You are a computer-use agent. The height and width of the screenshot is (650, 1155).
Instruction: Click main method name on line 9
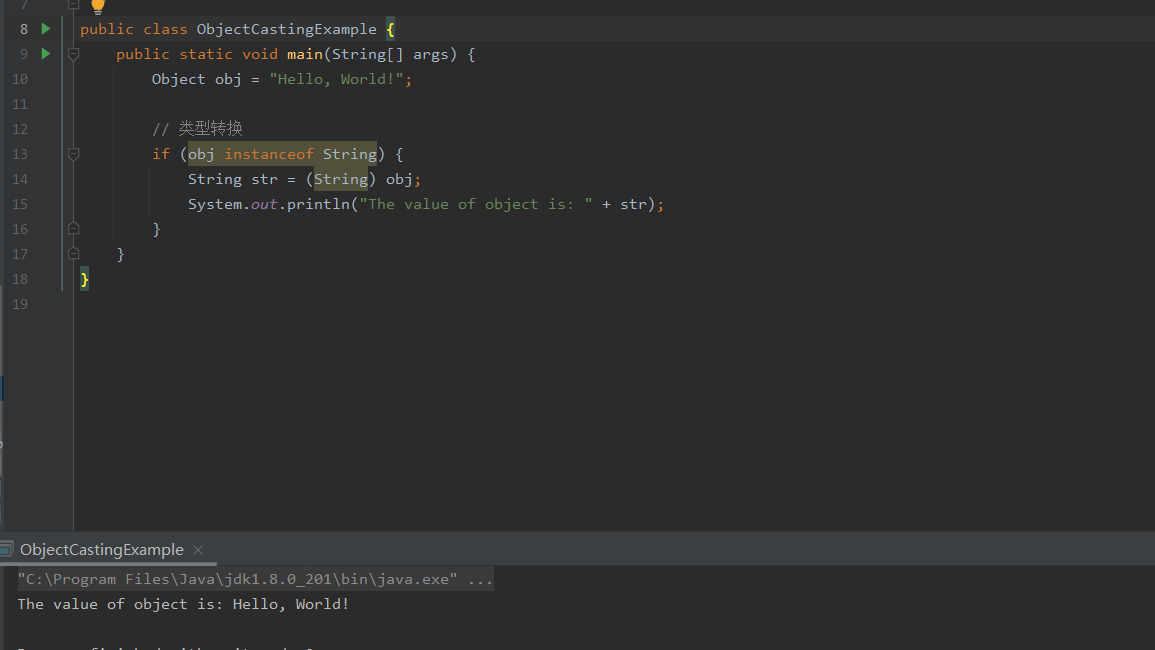(x=305, y=55)
